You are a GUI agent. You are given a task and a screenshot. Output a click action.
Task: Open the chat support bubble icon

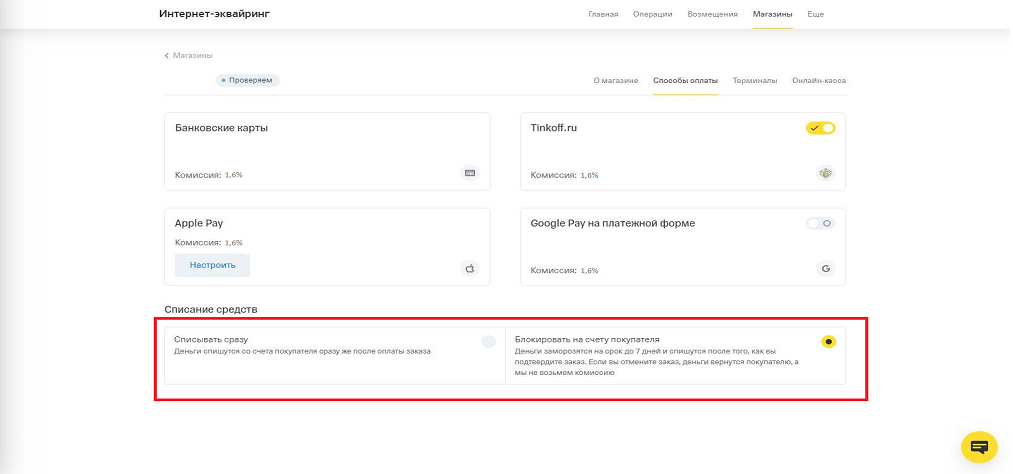click(x=979, y=446)
